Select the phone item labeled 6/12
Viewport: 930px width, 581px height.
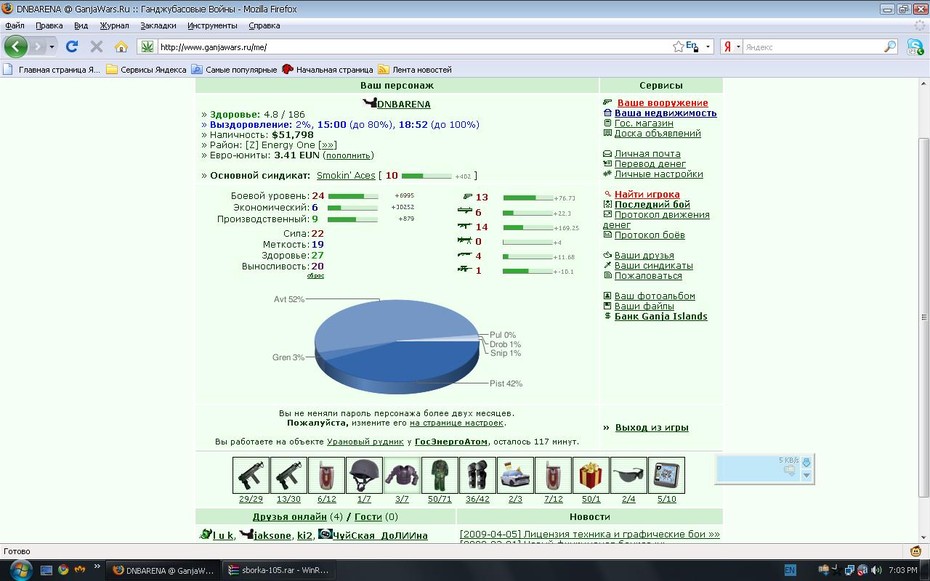pyautogui.click(x=326, y=475)
